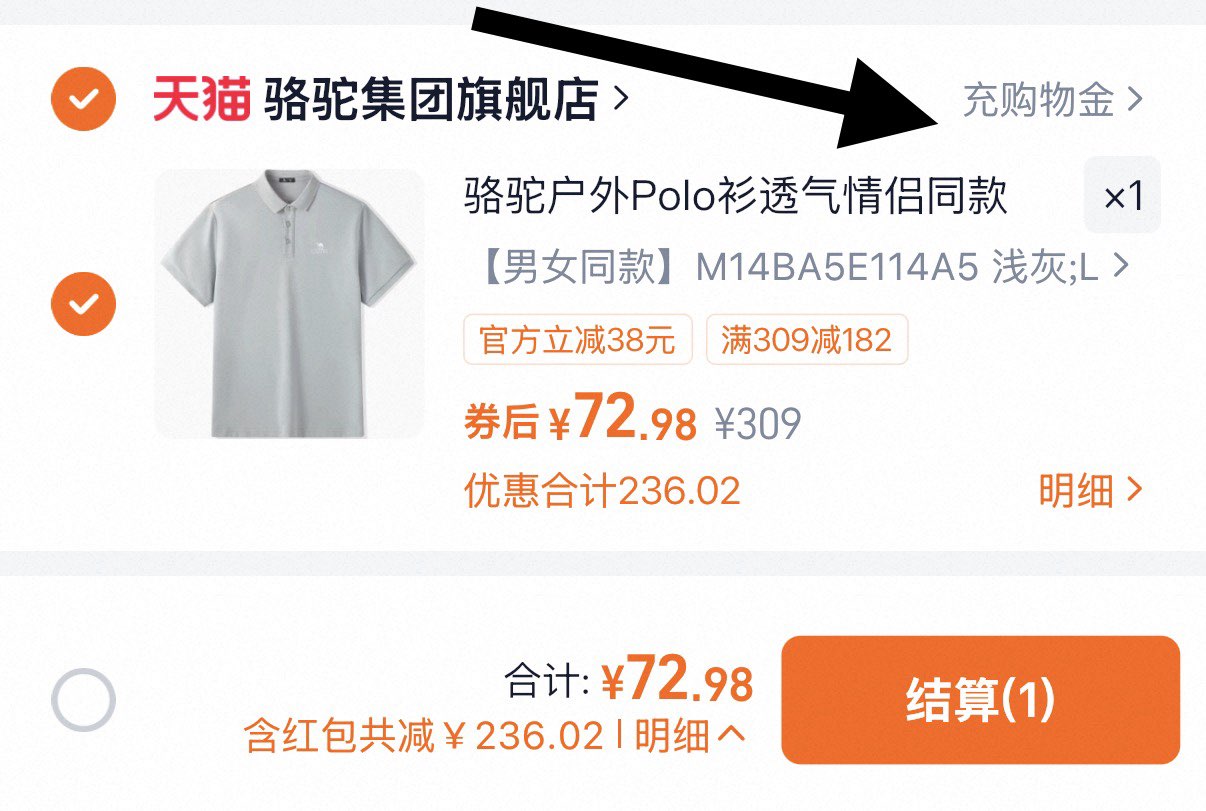Screen dimensions: 1206x811
Task: Change quantity via ×1 stepper
Action: click(1122, 196)
